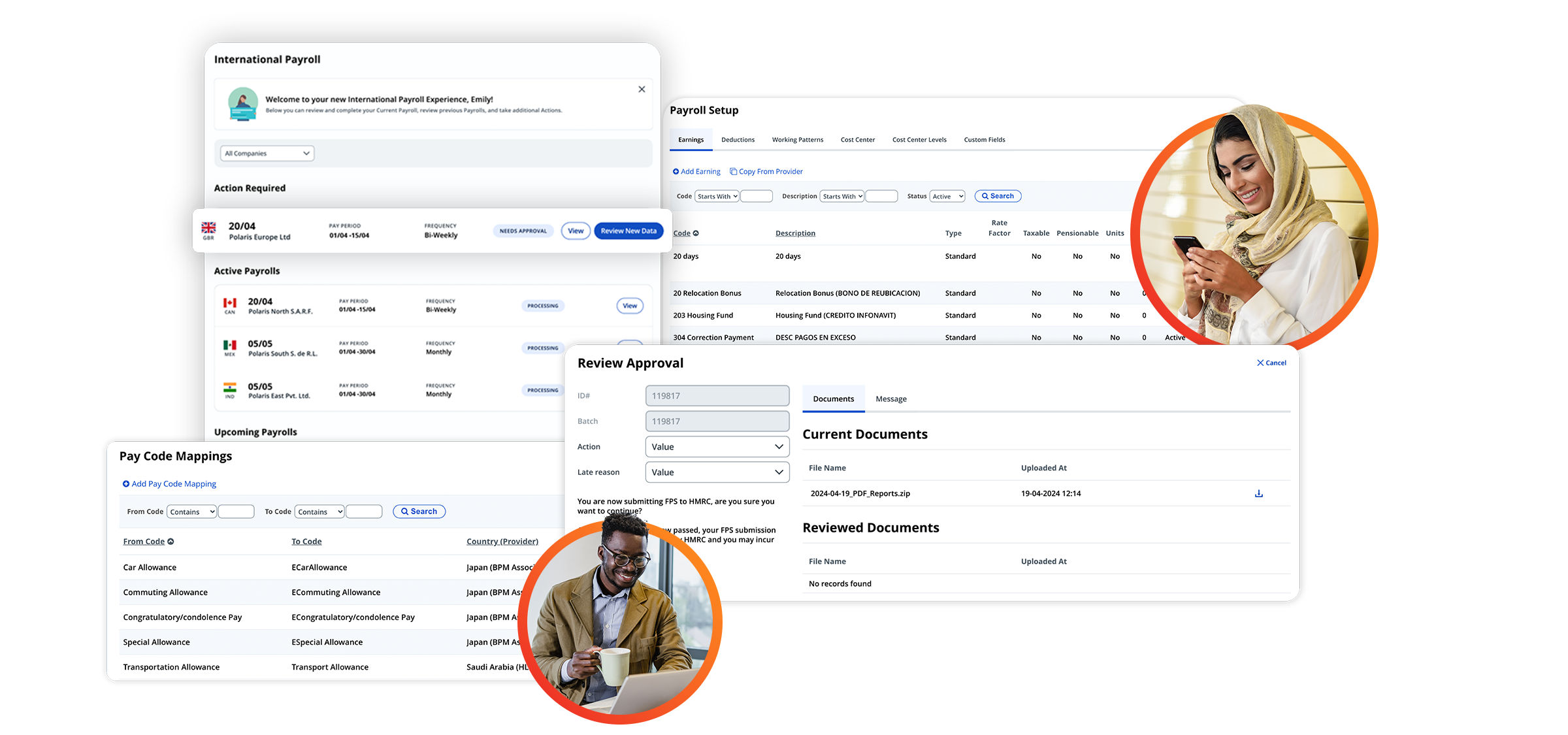This screenshot has height=735, width=1568.
Task: Click the 'ESpecial Allowance' to code cell
Action: point(327,643)
